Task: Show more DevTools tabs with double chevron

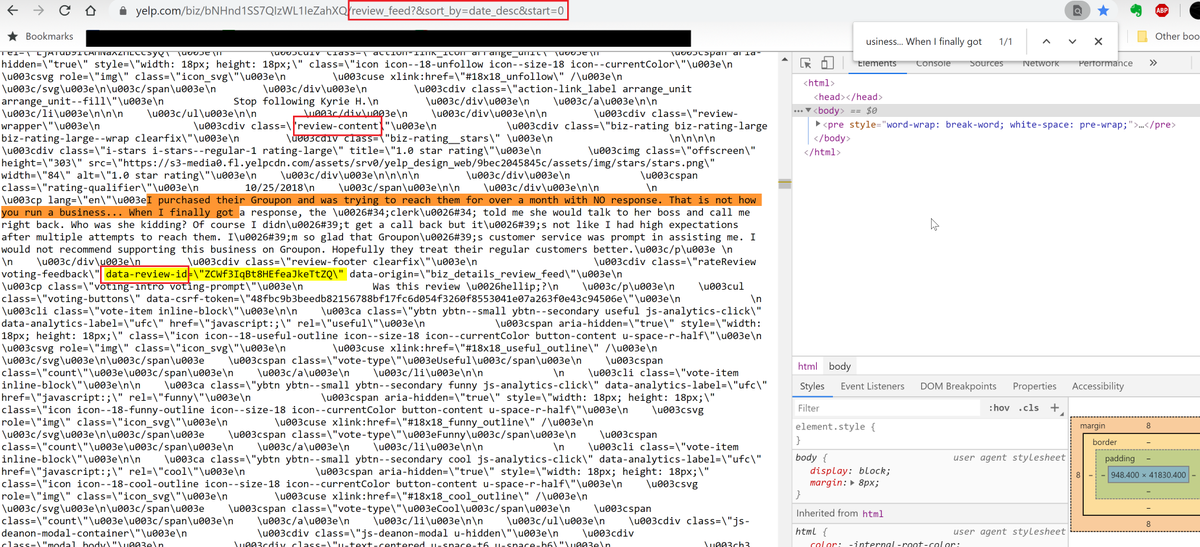Action: pos(1152,62)
